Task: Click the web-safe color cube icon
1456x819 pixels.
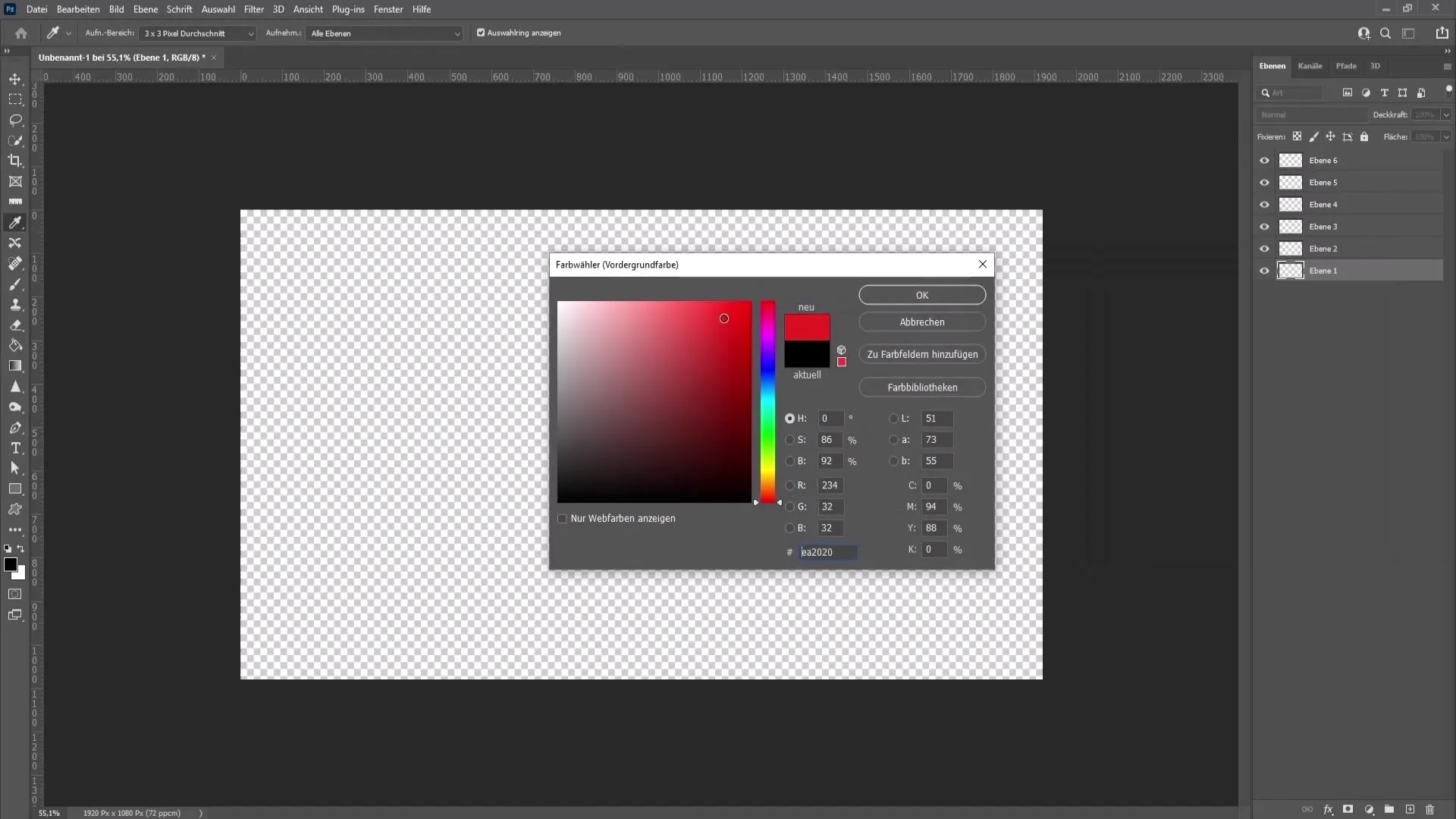Action: click(x=841, y=350)
